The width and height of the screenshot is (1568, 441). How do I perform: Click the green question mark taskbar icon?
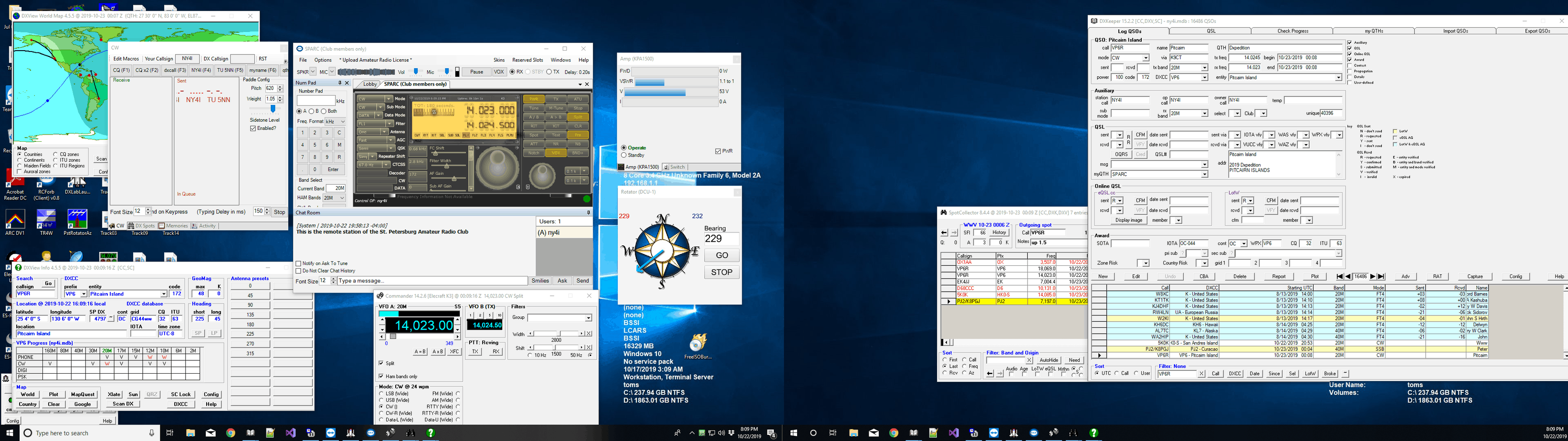tap(431, 433)
